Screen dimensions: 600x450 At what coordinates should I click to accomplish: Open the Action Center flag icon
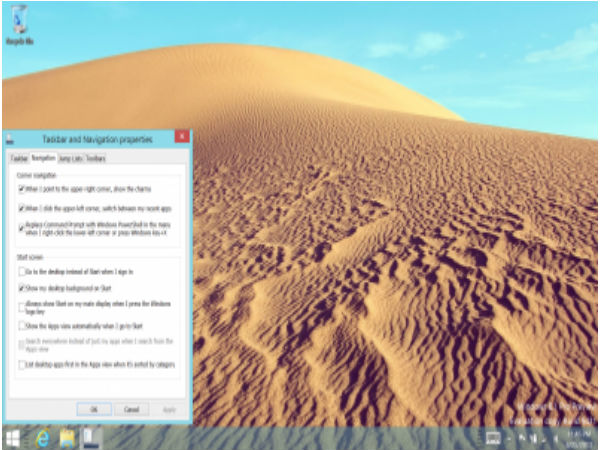[x=522, y=439]
